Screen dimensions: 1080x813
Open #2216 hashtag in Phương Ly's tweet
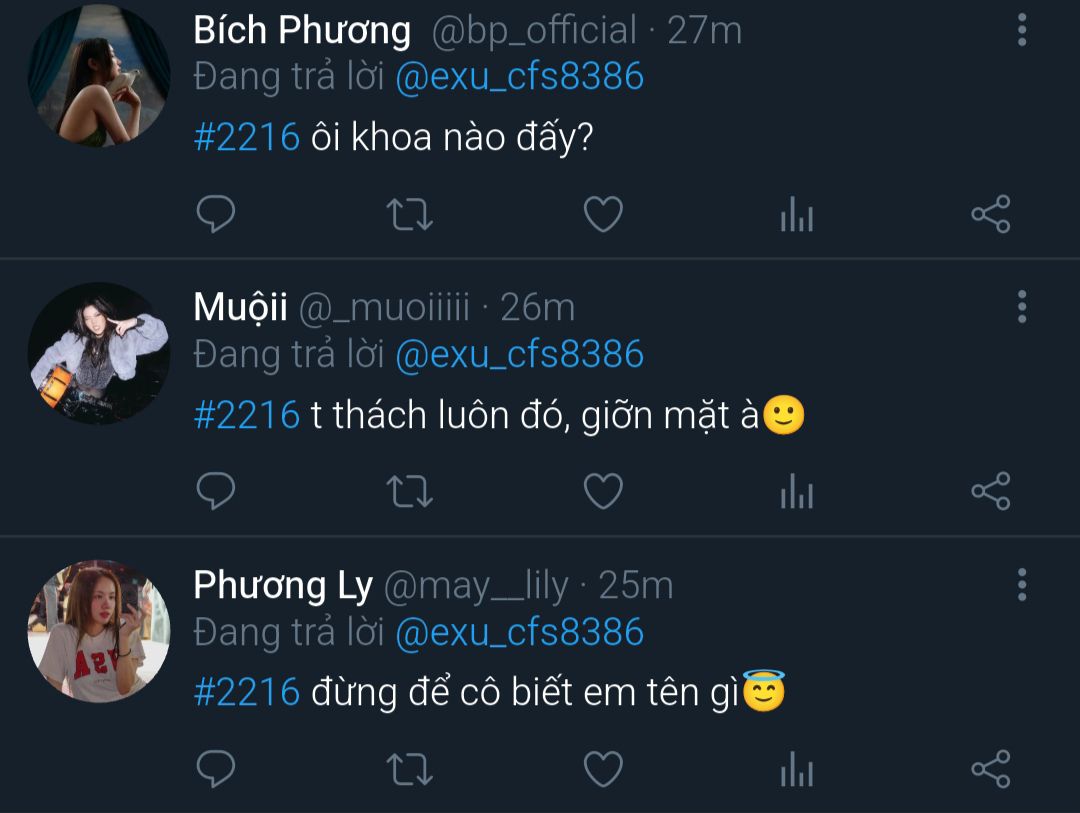[247, 691]
